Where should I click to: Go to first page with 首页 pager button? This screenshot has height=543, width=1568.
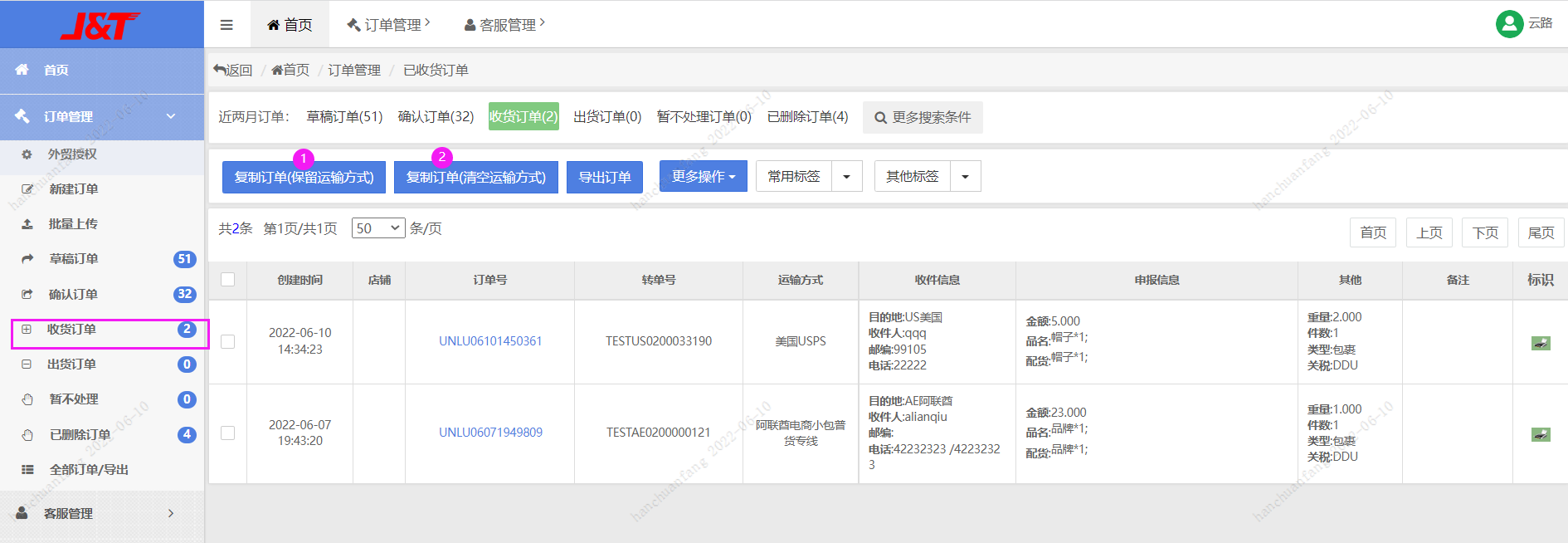tap(1373, 232)
